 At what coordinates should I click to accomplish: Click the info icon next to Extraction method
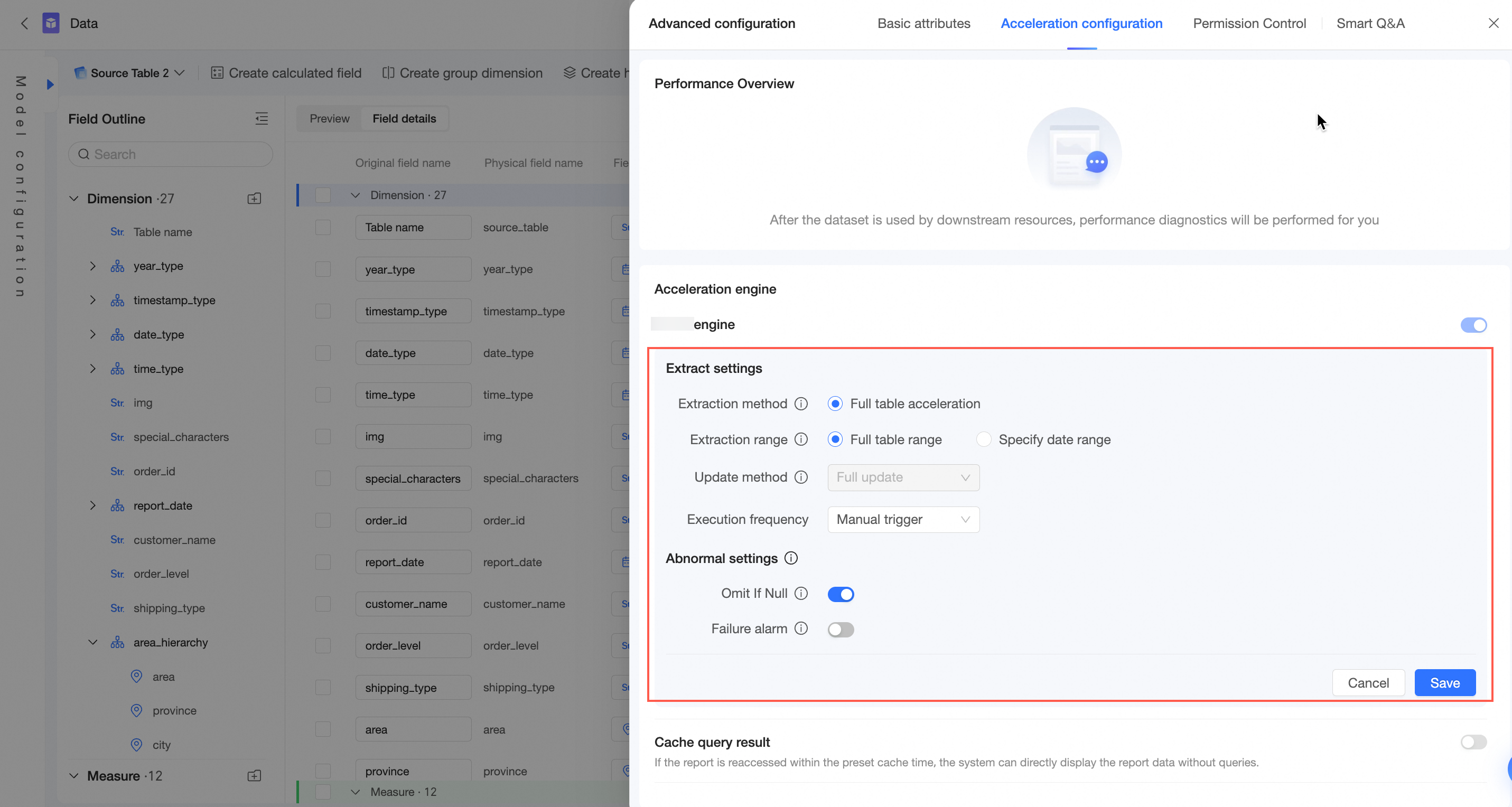pyautogui.click(x=801, y=404)
